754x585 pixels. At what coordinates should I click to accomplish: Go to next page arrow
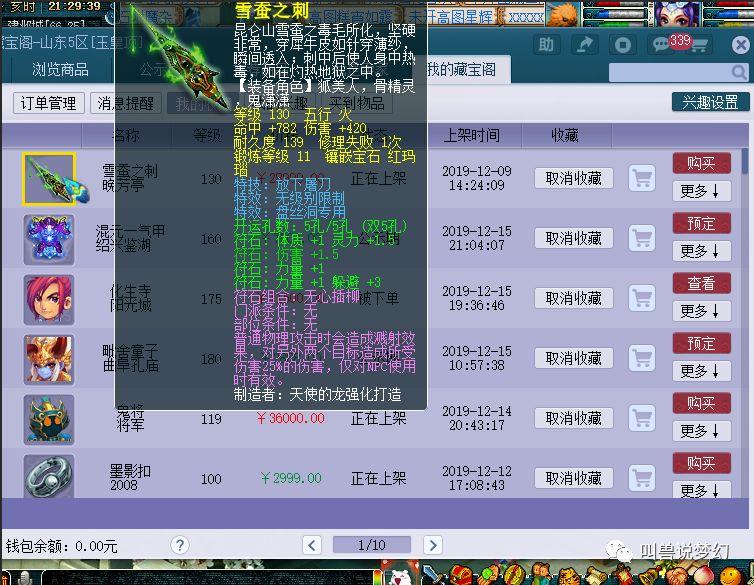click(432, 545)
